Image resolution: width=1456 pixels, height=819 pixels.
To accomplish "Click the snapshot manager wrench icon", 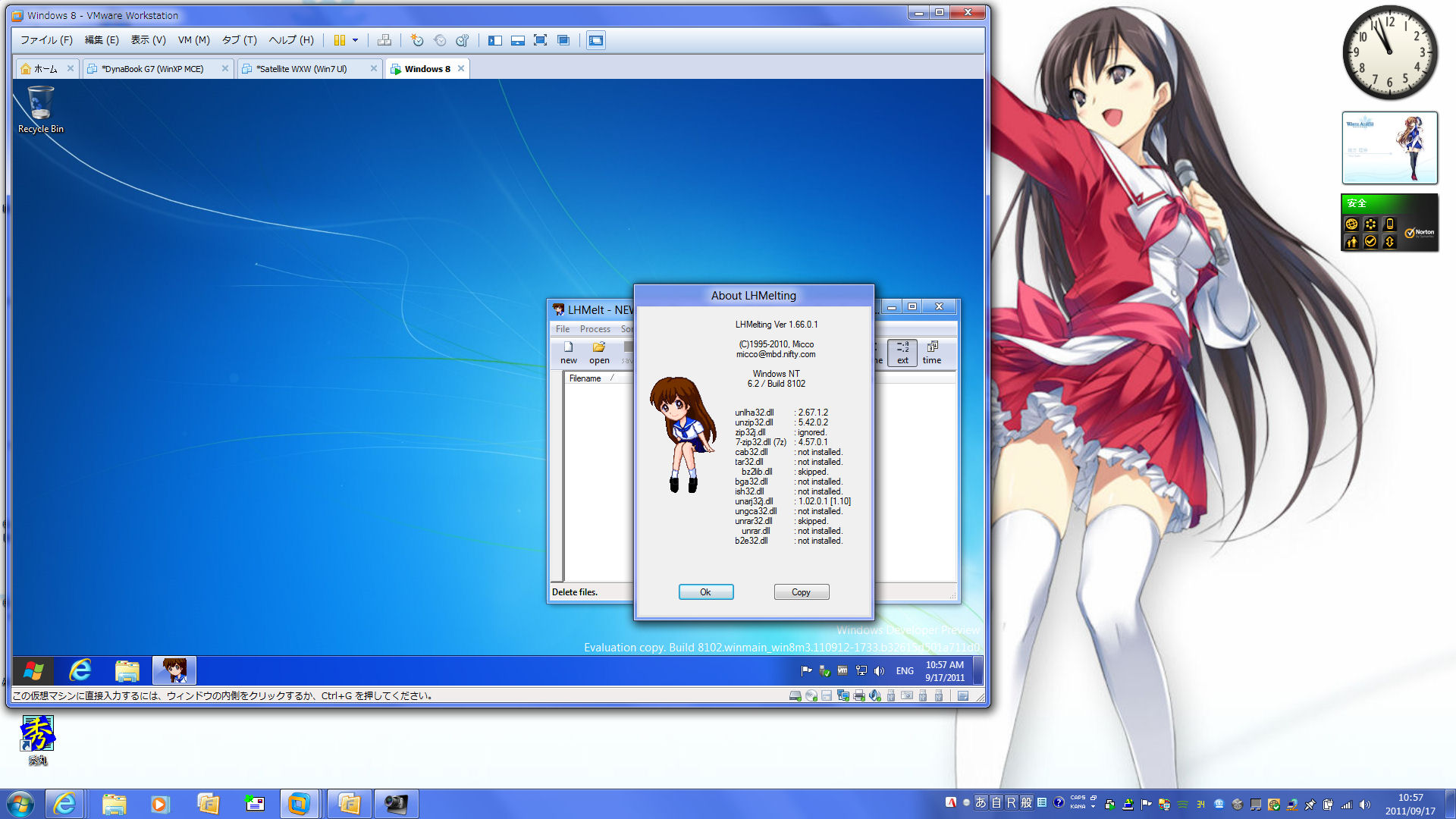I will point(463,40).
